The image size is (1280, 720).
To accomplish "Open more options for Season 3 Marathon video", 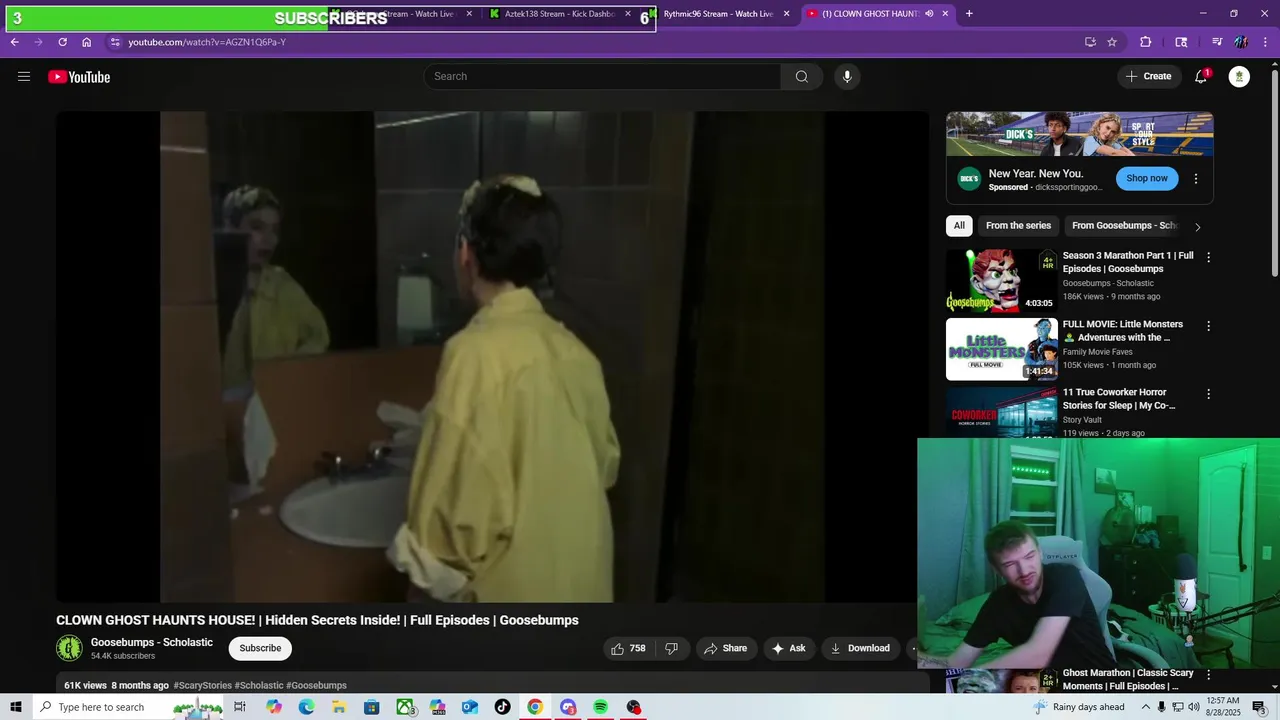I will 1208,258.
